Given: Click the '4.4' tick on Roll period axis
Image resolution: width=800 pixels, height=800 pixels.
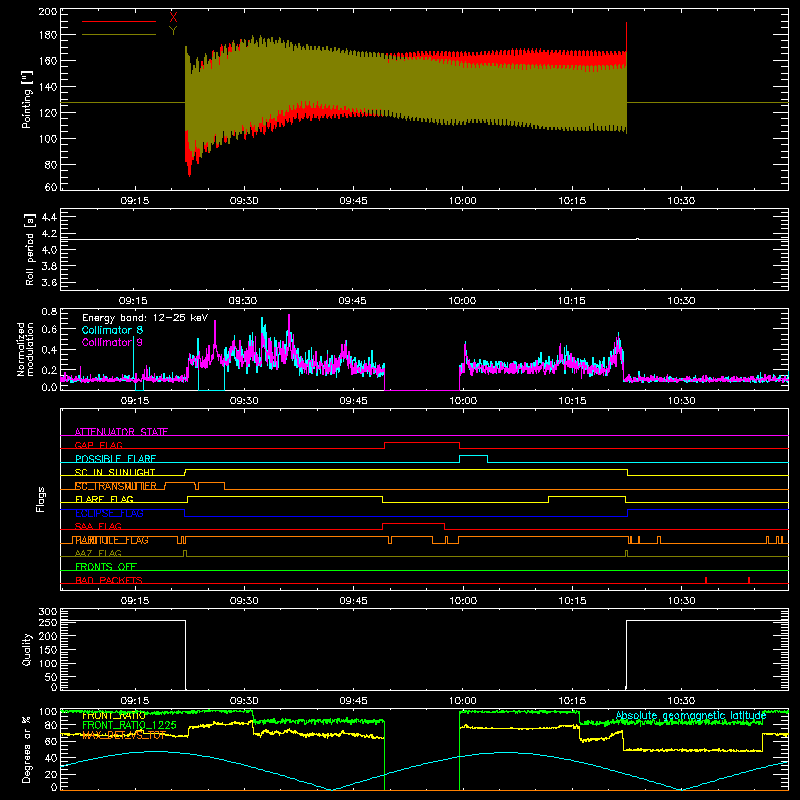Looking at the screenshot, I should (49, 217).
